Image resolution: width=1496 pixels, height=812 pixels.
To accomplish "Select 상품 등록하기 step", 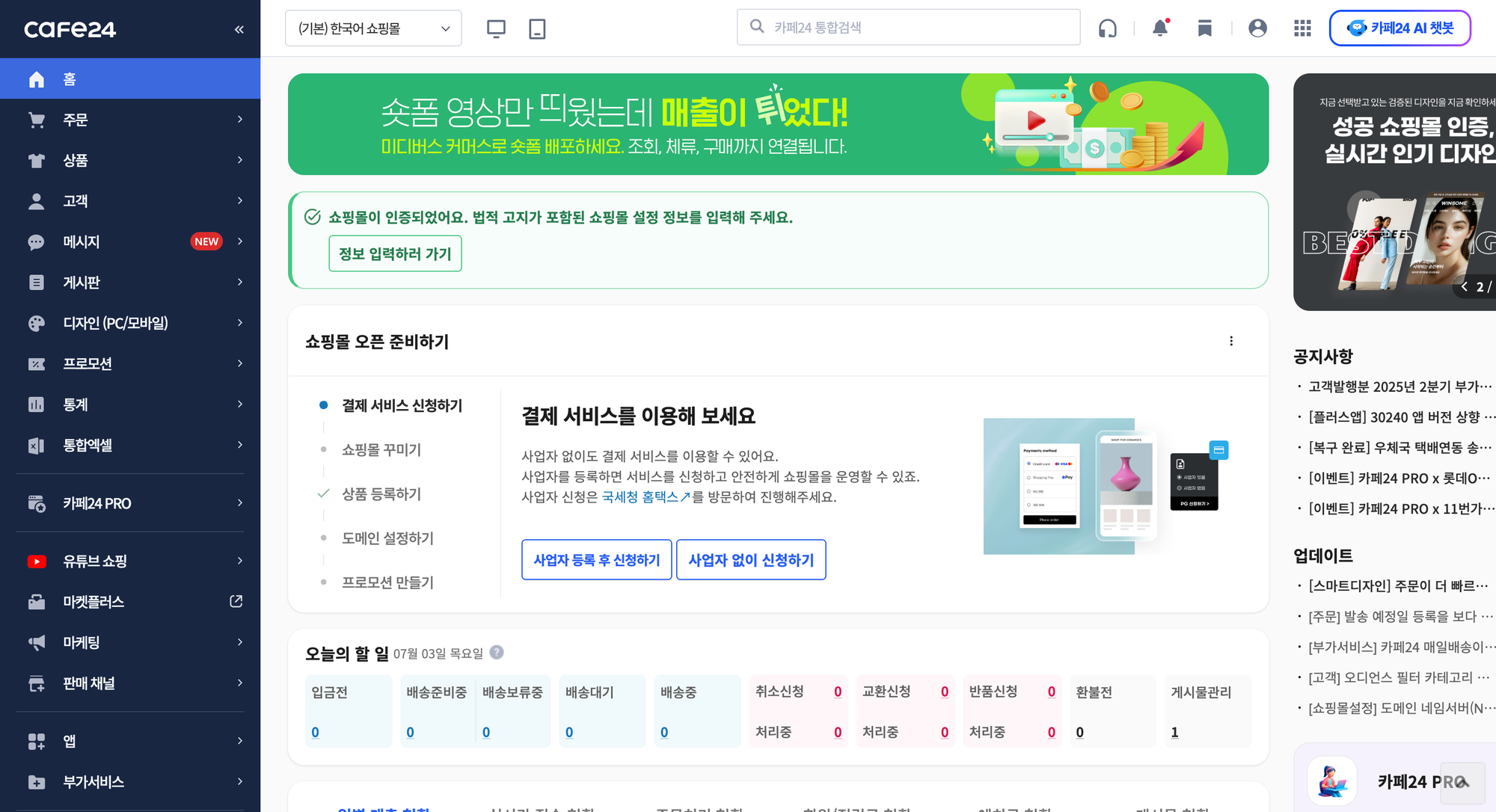I will [x=381, y=493].
